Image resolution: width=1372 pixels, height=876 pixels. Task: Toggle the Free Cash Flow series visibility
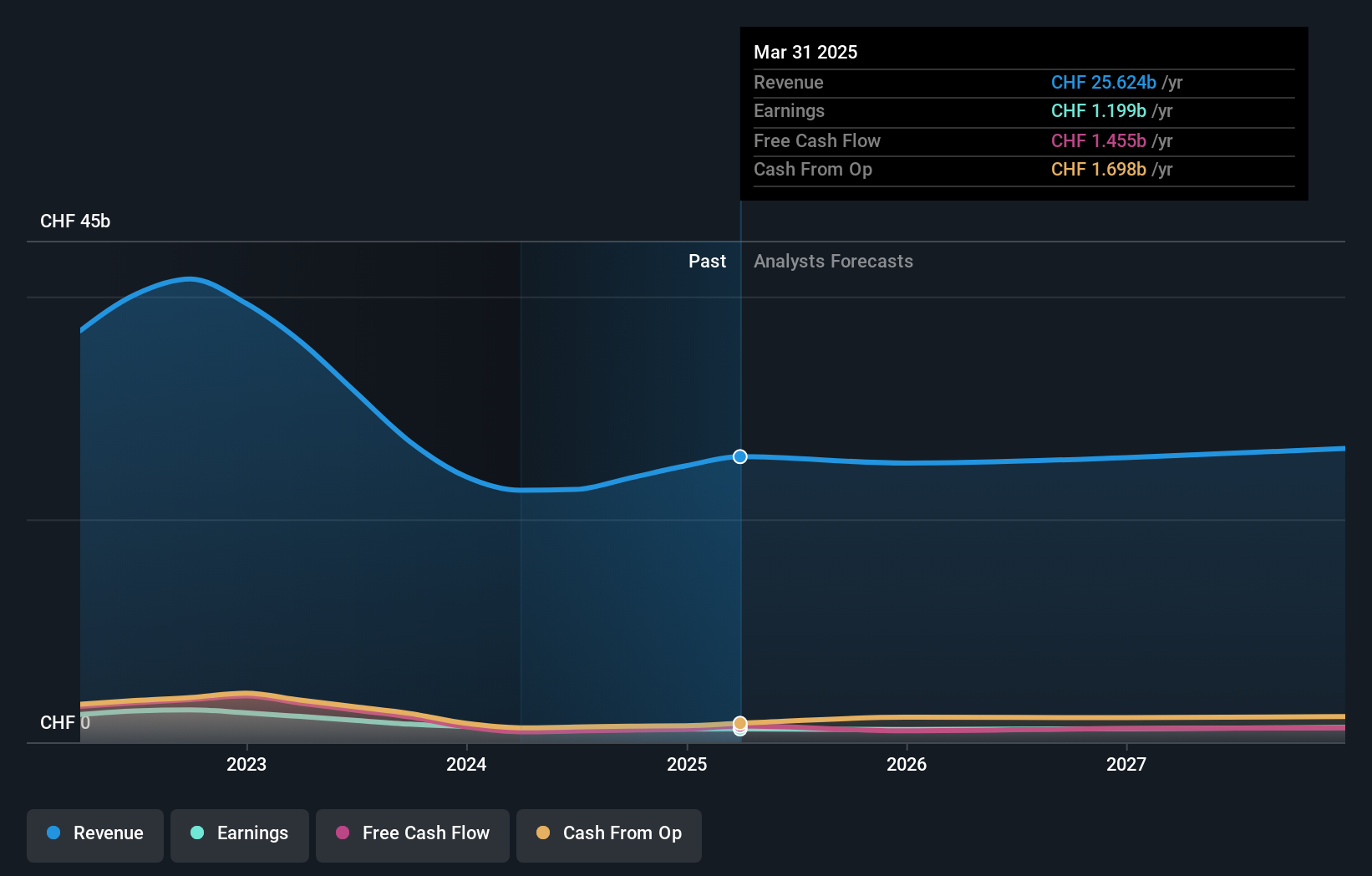coord(412,833)
